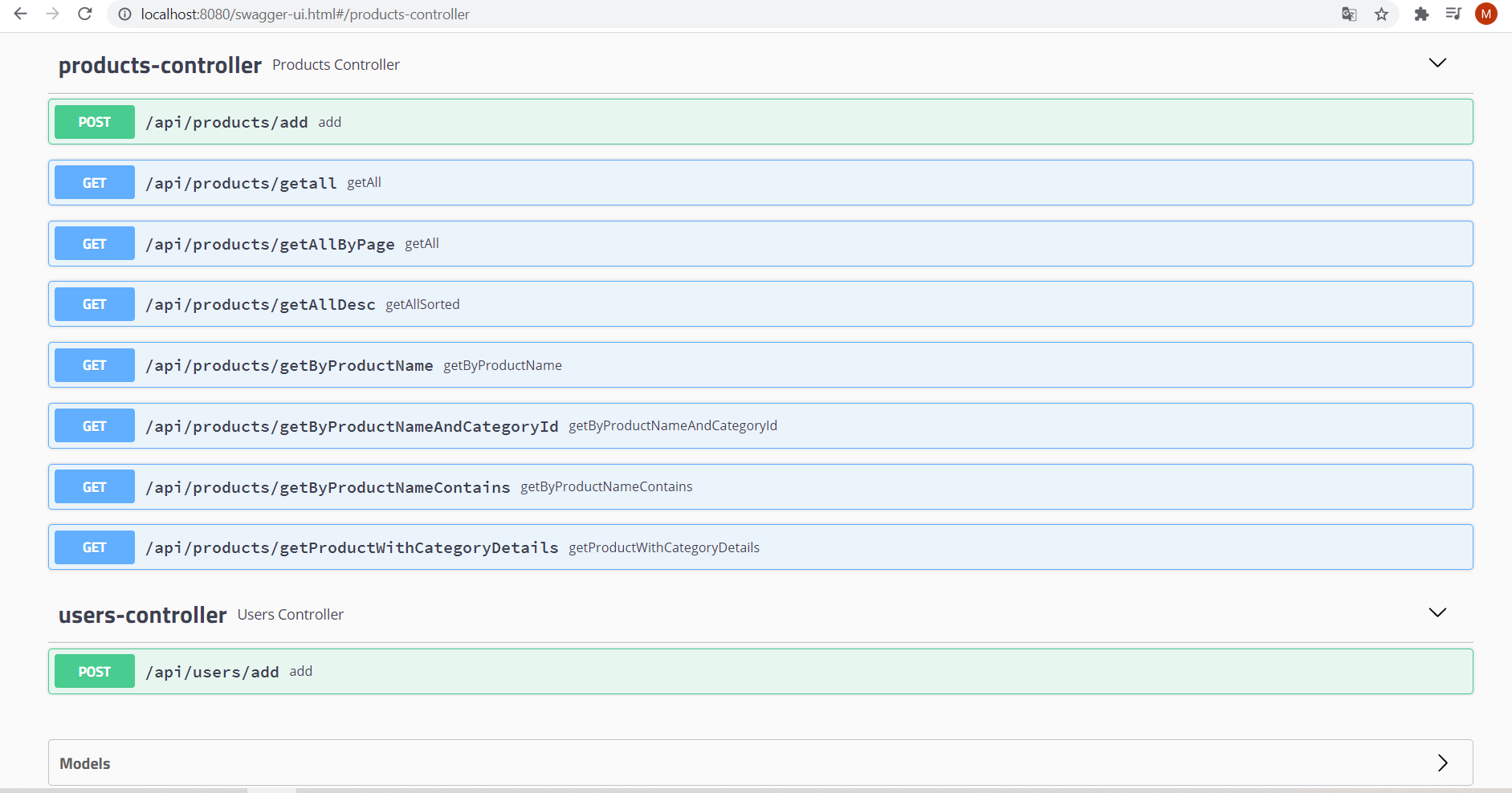
Task: Collapse the users-controller section chevron
Action: [1437, 612]
